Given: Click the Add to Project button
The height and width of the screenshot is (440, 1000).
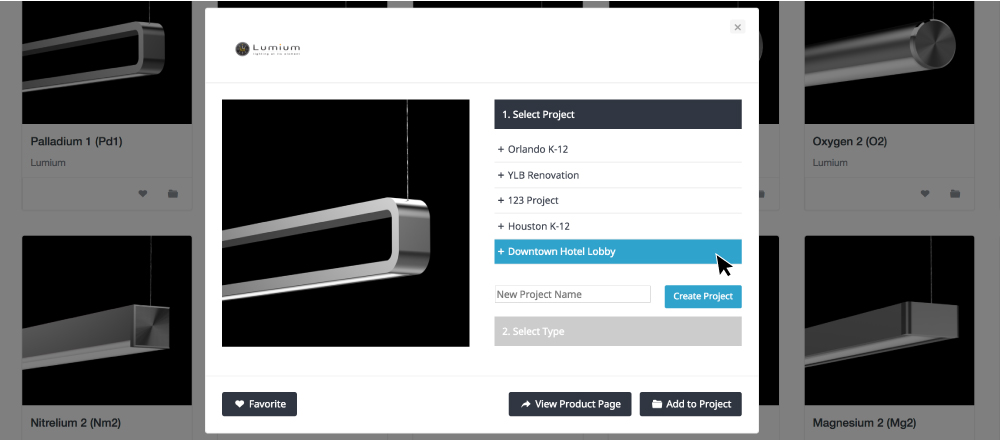Looking at the screenshot, I should coord(690,404).
